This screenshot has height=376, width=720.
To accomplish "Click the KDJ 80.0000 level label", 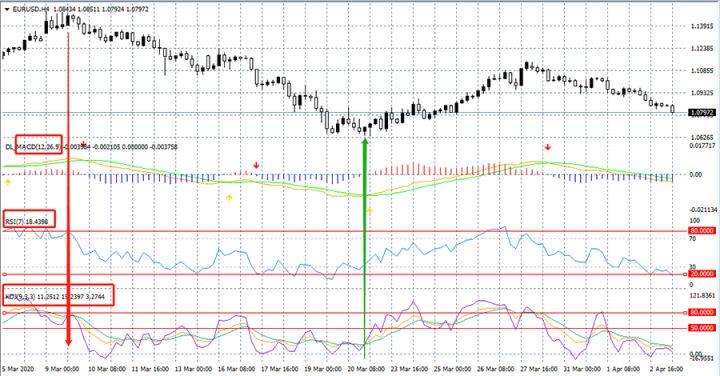I will pos(702,312).
